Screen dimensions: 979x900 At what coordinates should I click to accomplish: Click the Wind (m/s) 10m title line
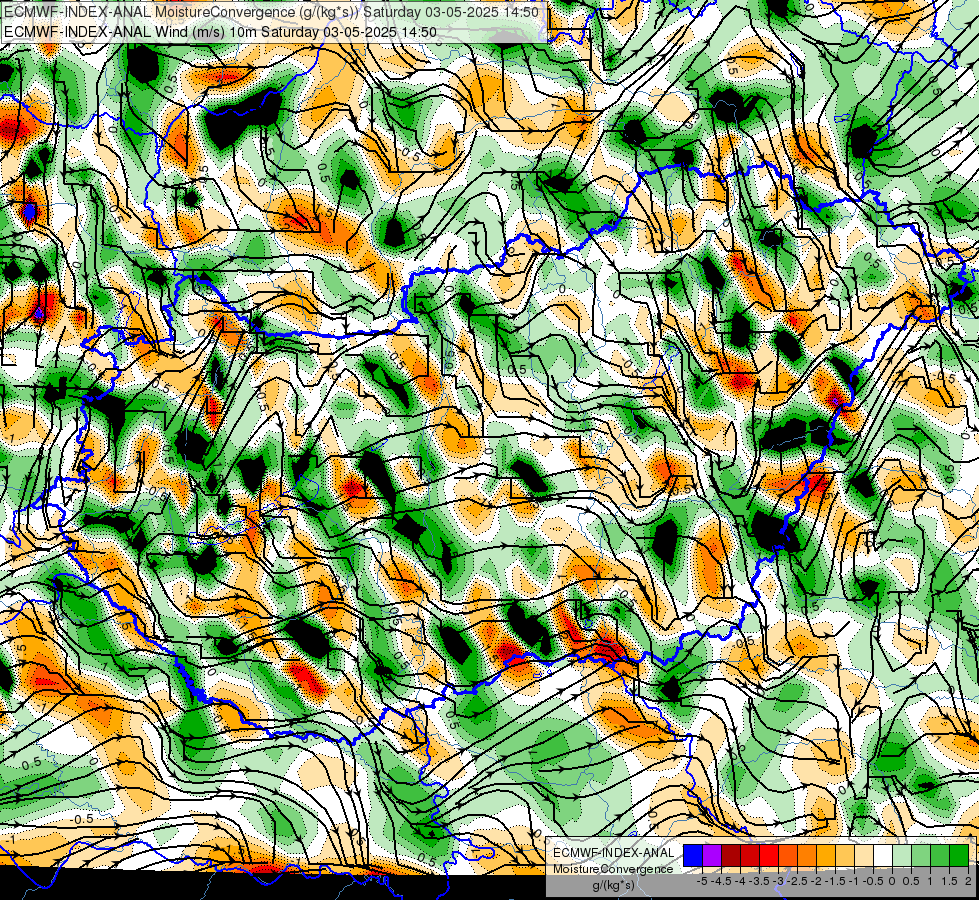tap(220, 32)
